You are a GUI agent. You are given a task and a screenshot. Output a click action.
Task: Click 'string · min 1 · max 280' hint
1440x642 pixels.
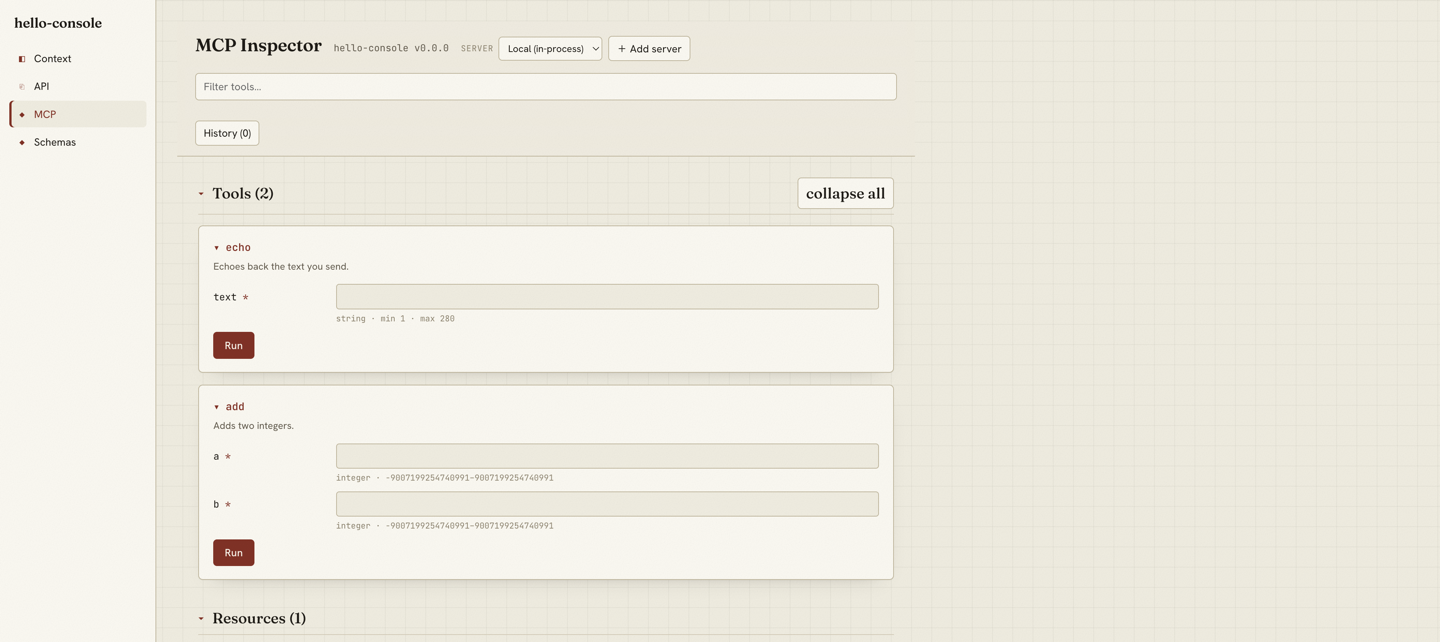(x=395, y=319)
